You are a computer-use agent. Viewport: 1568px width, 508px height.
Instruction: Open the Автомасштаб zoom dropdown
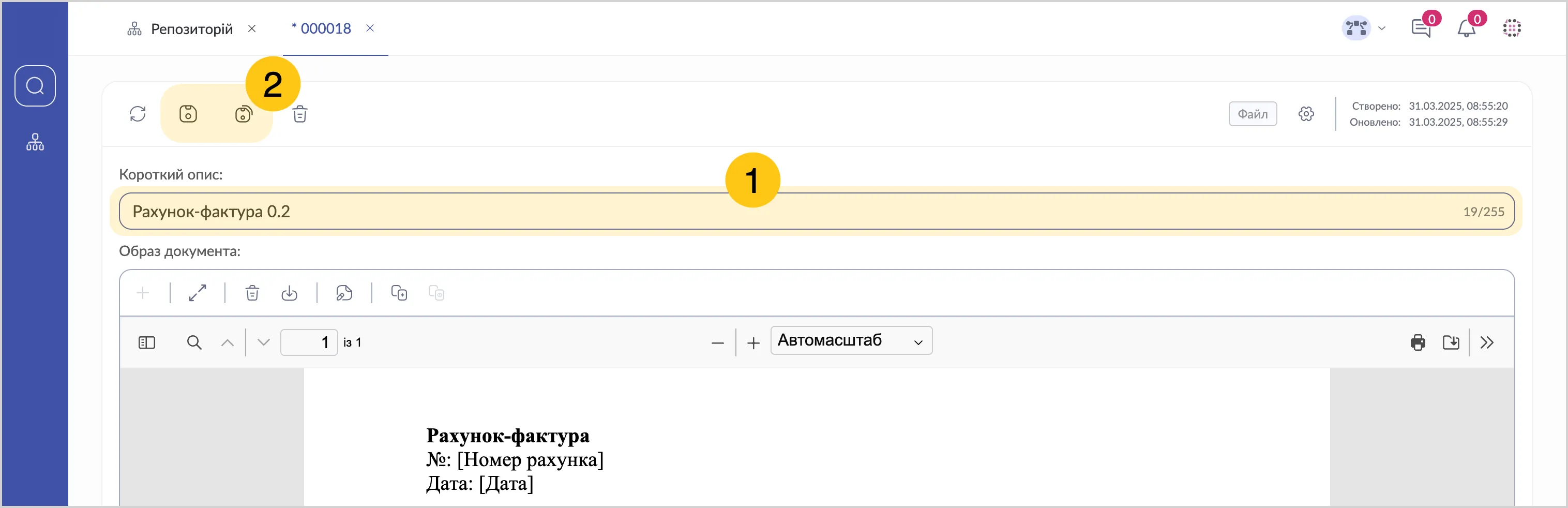(851, 340)
